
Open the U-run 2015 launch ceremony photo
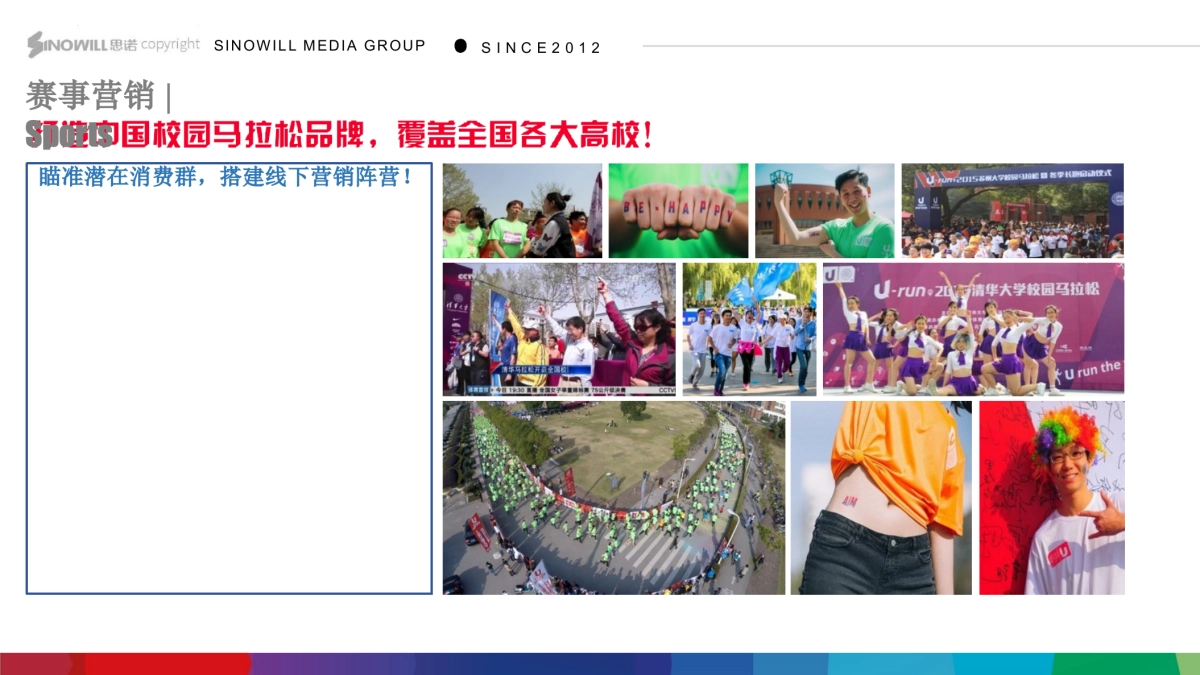coord(1013,208)
